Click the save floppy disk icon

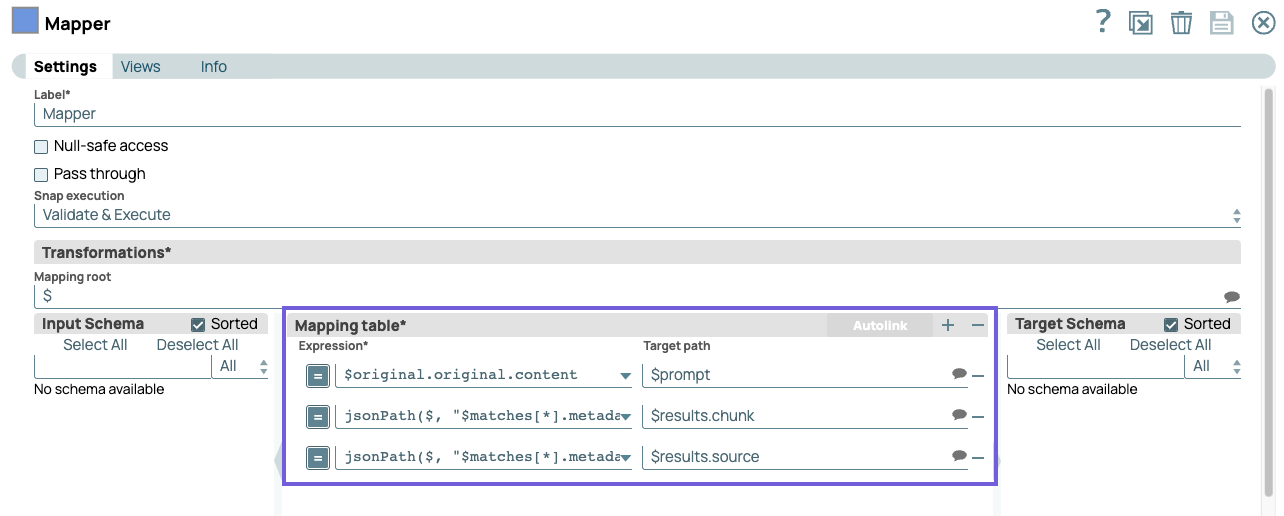pos(1221,23)
